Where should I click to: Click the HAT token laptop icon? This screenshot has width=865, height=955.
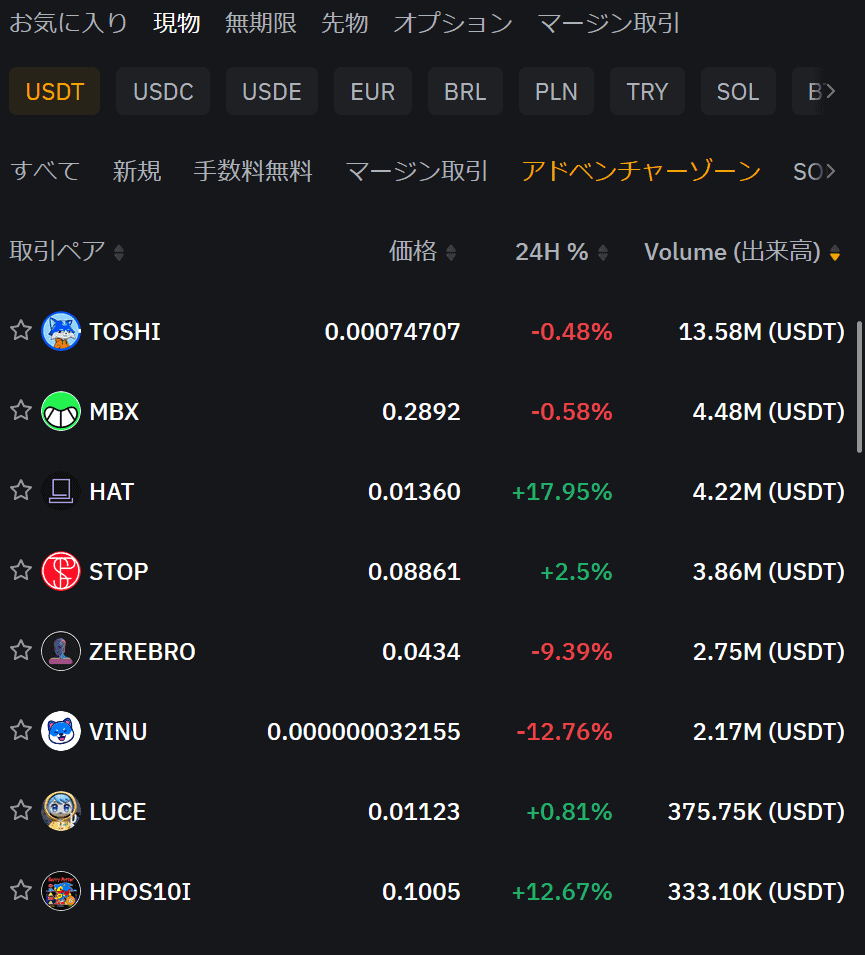61,491
